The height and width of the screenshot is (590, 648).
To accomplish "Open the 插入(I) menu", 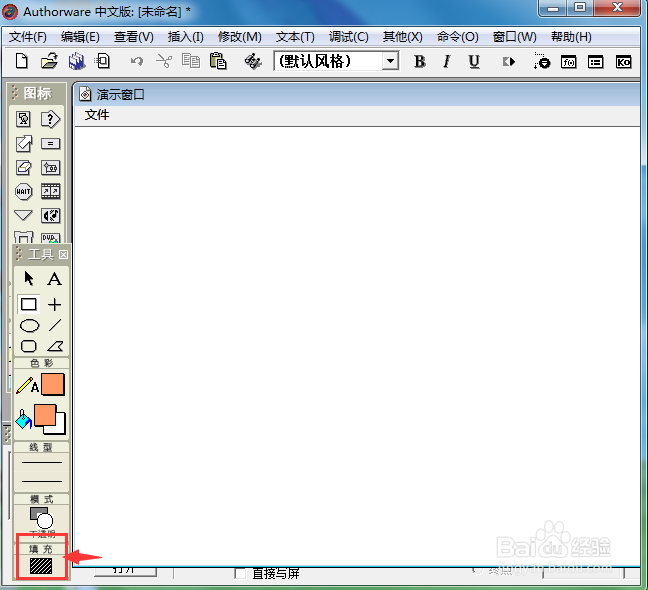I will click(185, 37).
